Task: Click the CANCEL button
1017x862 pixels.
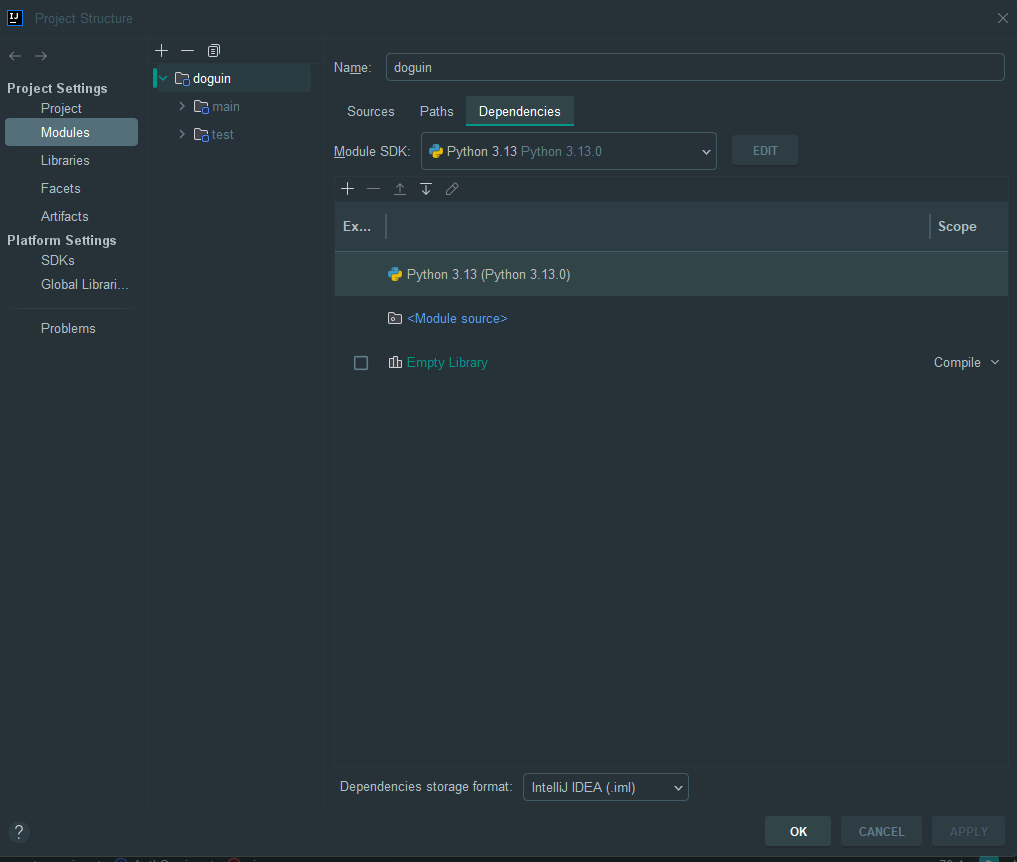Action: click(x=881, y=832)
